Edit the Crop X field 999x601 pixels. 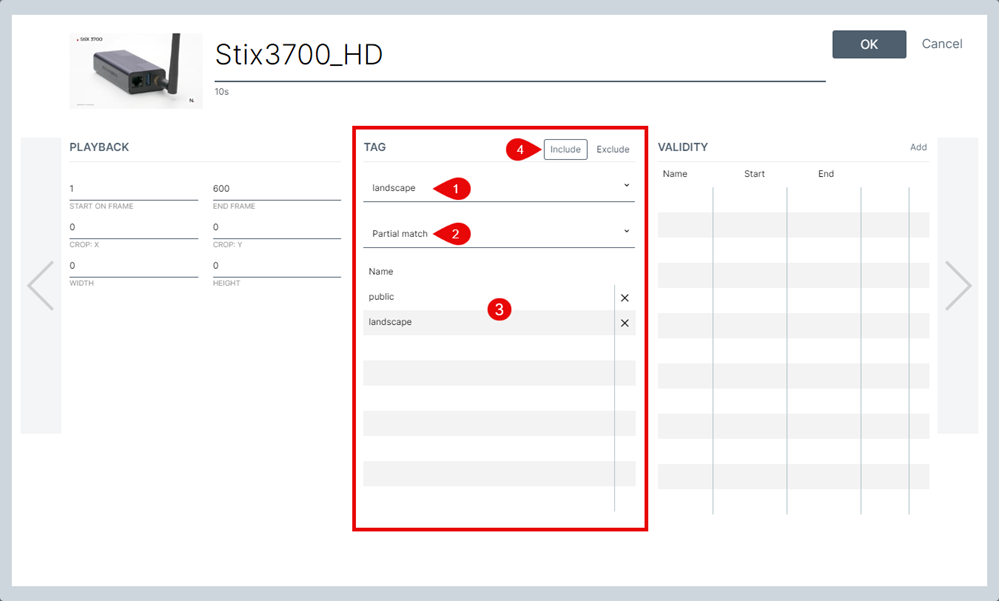click(x=134, y=227)
